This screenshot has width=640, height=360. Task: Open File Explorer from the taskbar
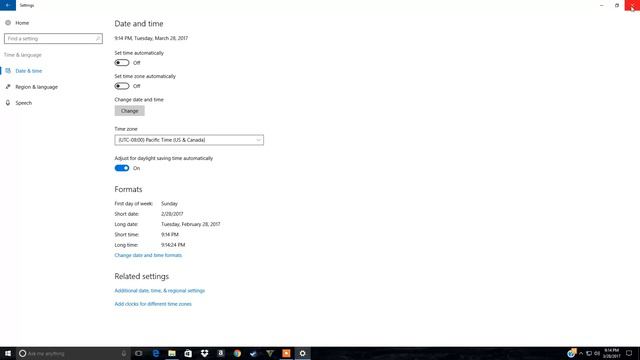pos(172,353)
